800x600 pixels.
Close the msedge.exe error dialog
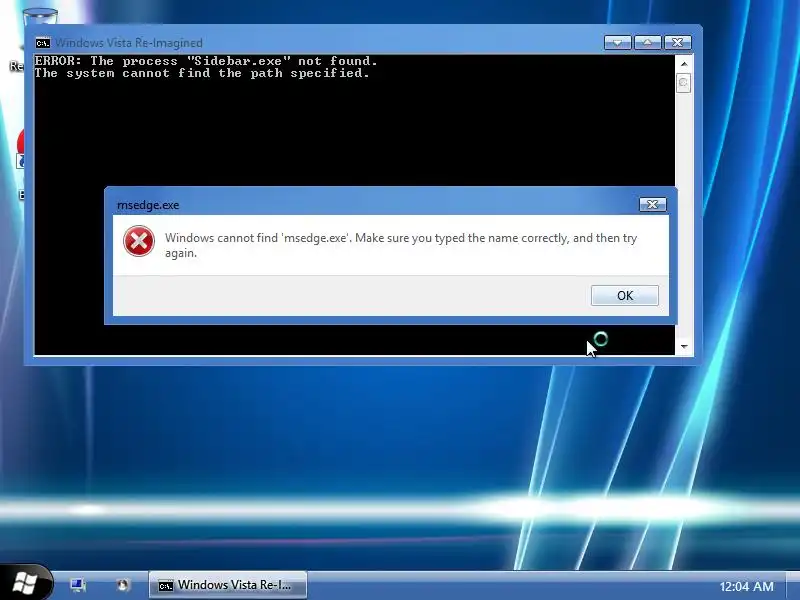click(x=653, y=205)
